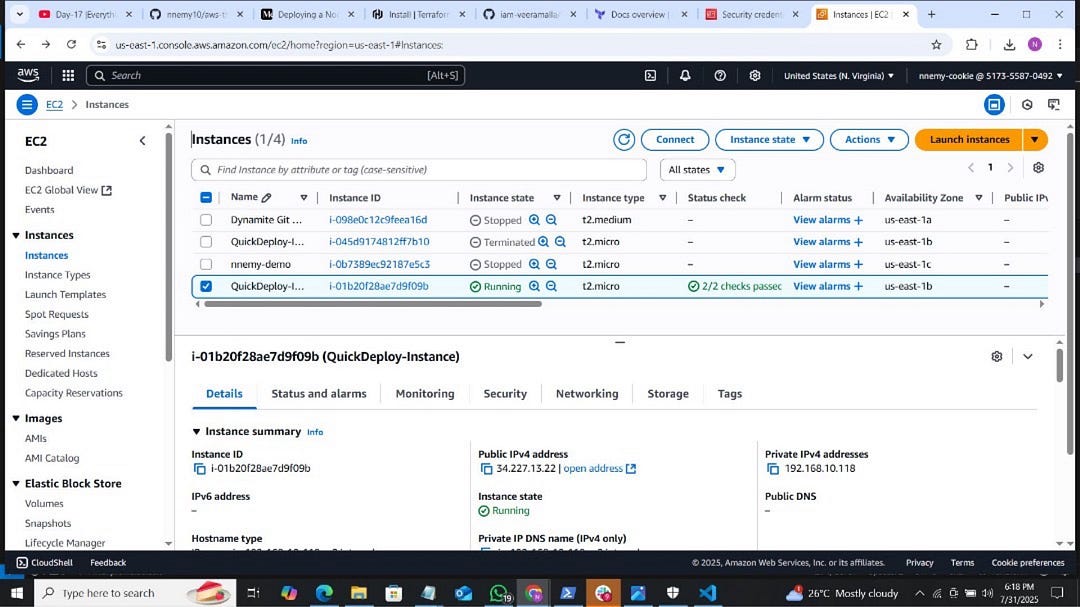
Task: Open the All states filter dropdown
Action: pyautogui.click(x=697, y=169)
